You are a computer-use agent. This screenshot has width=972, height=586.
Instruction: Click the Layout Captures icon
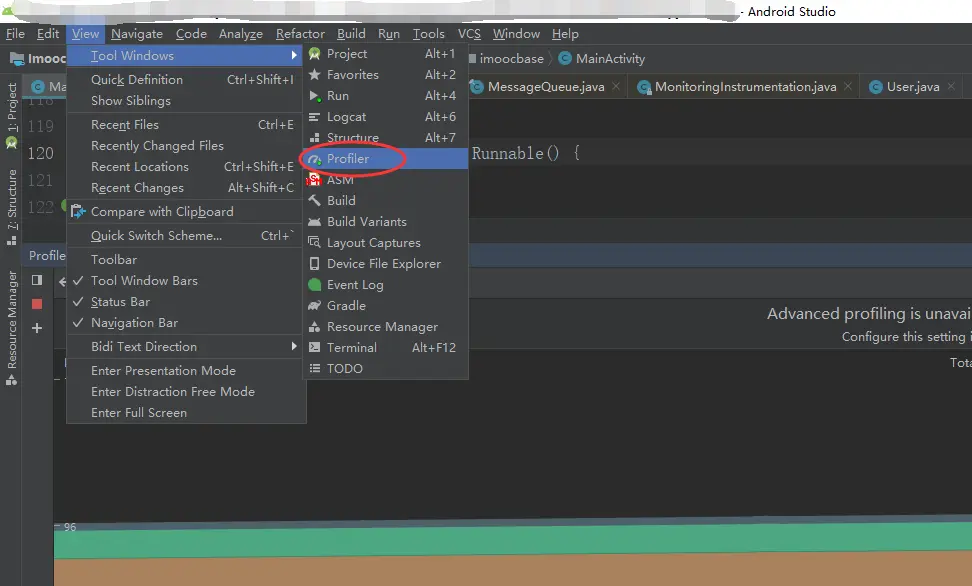(x=314, y=242)
